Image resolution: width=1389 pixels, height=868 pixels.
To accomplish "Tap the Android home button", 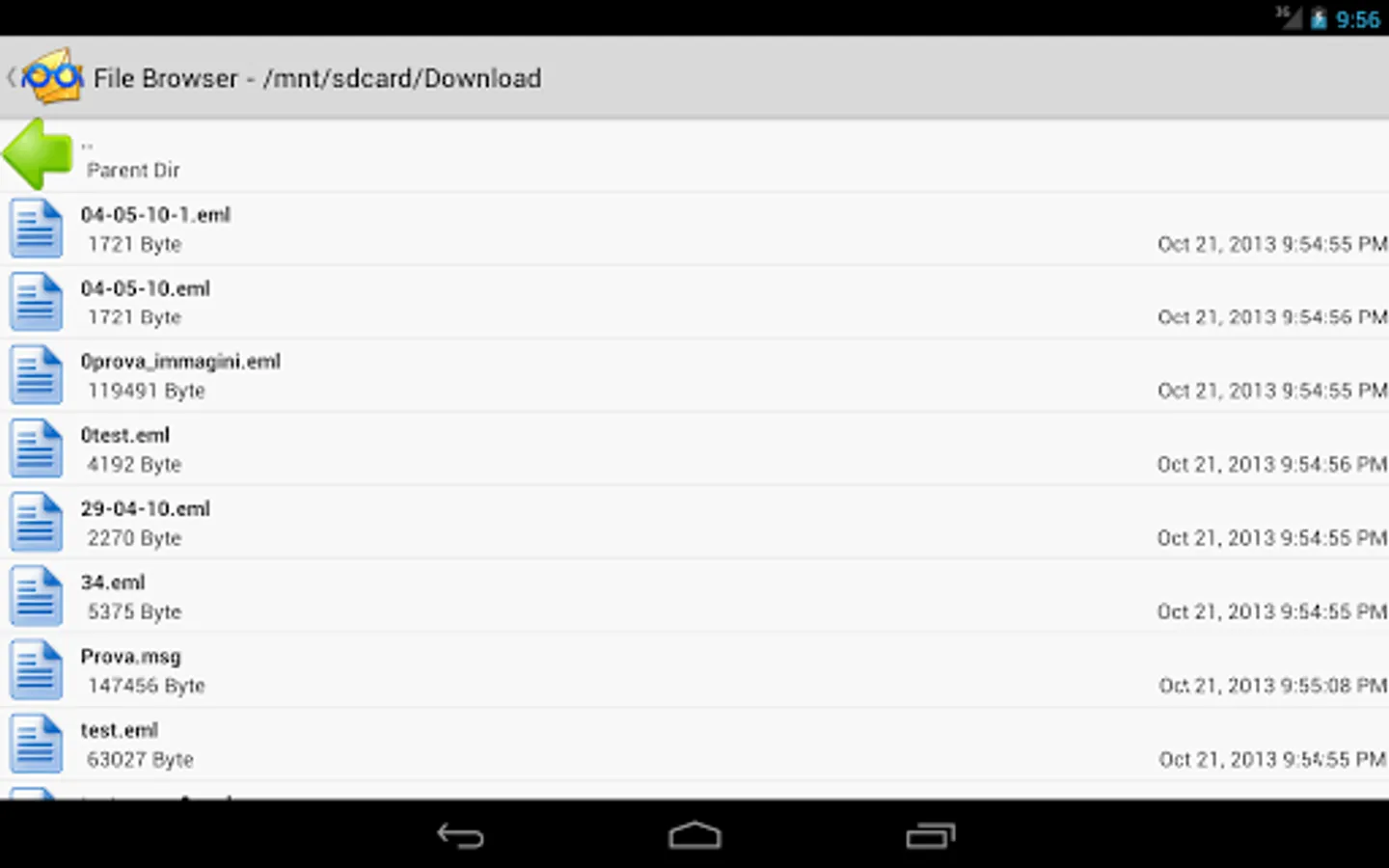I will 694,835.
